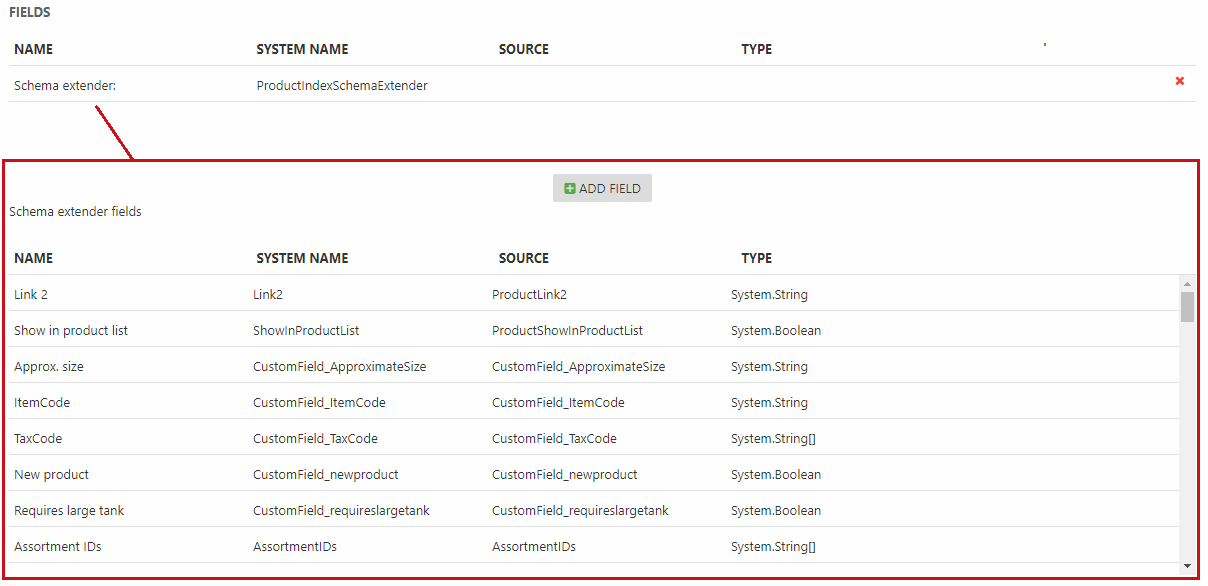
Task: Click the lower SOURCE column header
Action: point(523,258)
